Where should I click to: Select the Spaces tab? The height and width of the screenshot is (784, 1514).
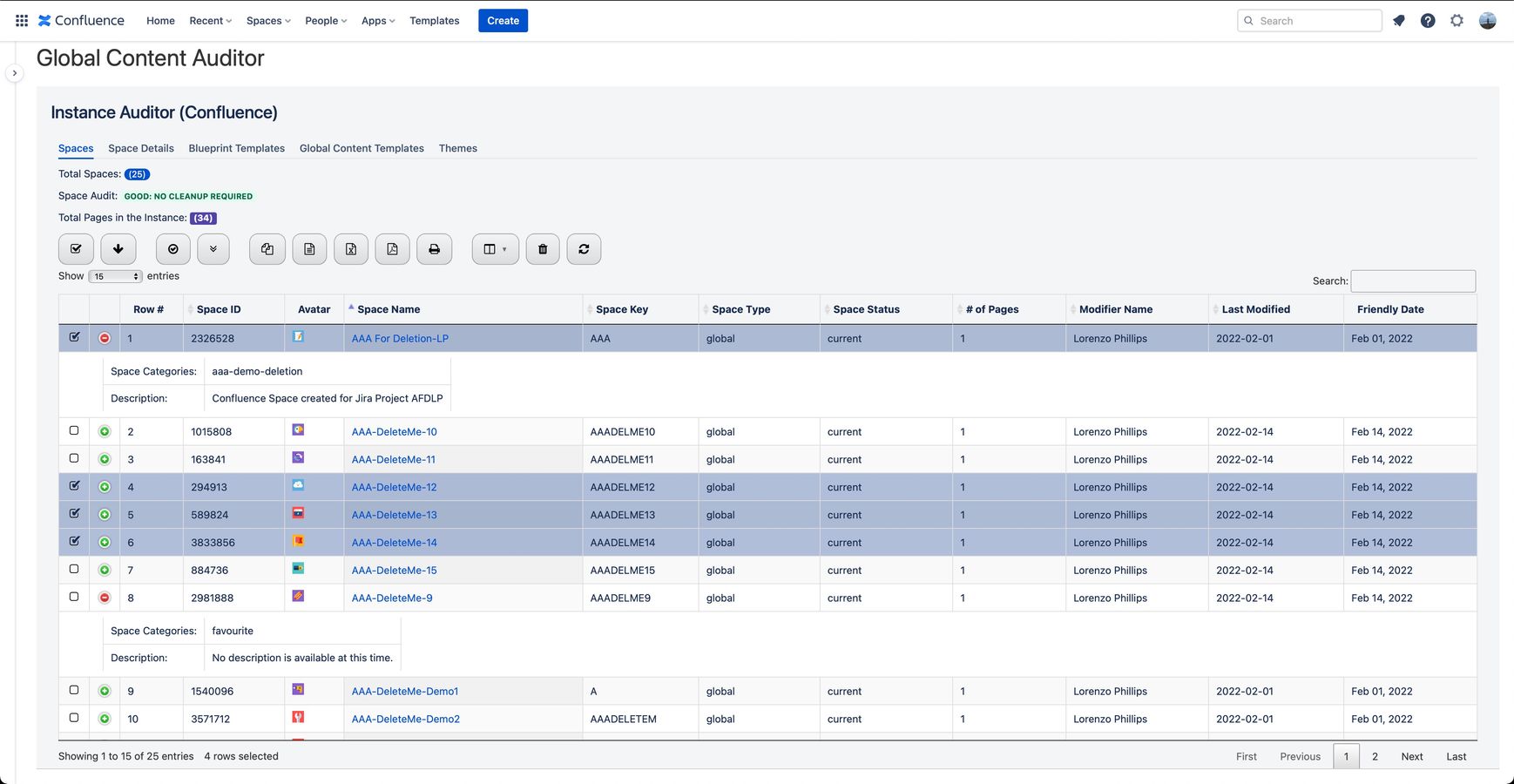[x=76, y=148]
